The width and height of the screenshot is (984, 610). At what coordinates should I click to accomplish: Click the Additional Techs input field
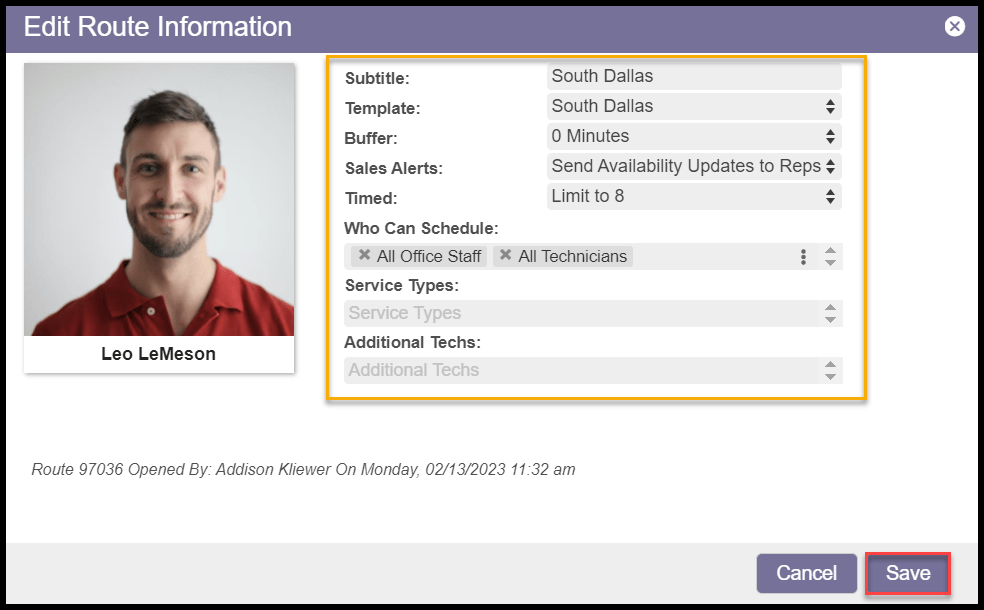tap(580, 370)
